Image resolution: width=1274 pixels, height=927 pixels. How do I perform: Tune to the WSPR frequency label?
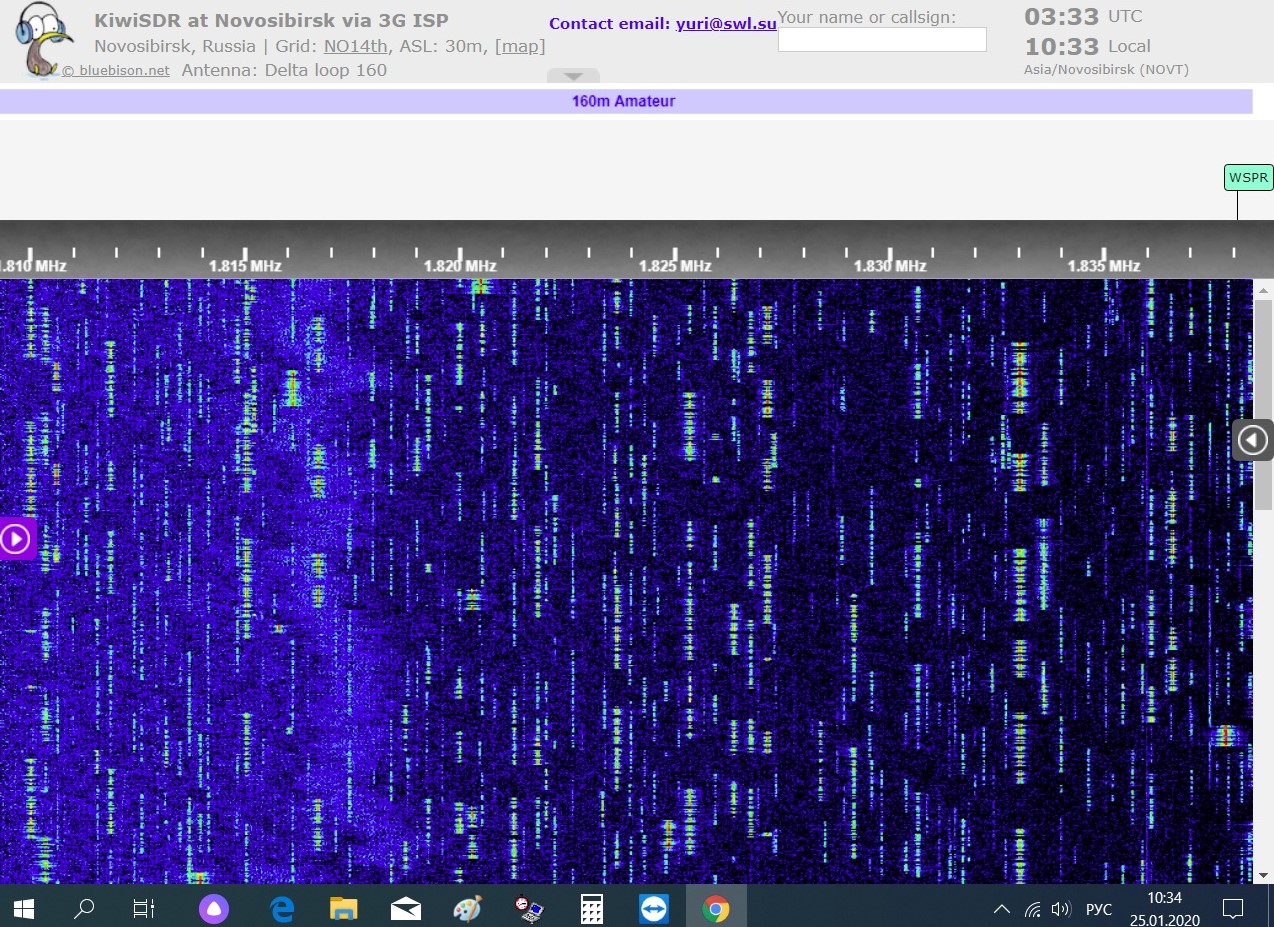pyautogui.click(x=1248, y=178)
